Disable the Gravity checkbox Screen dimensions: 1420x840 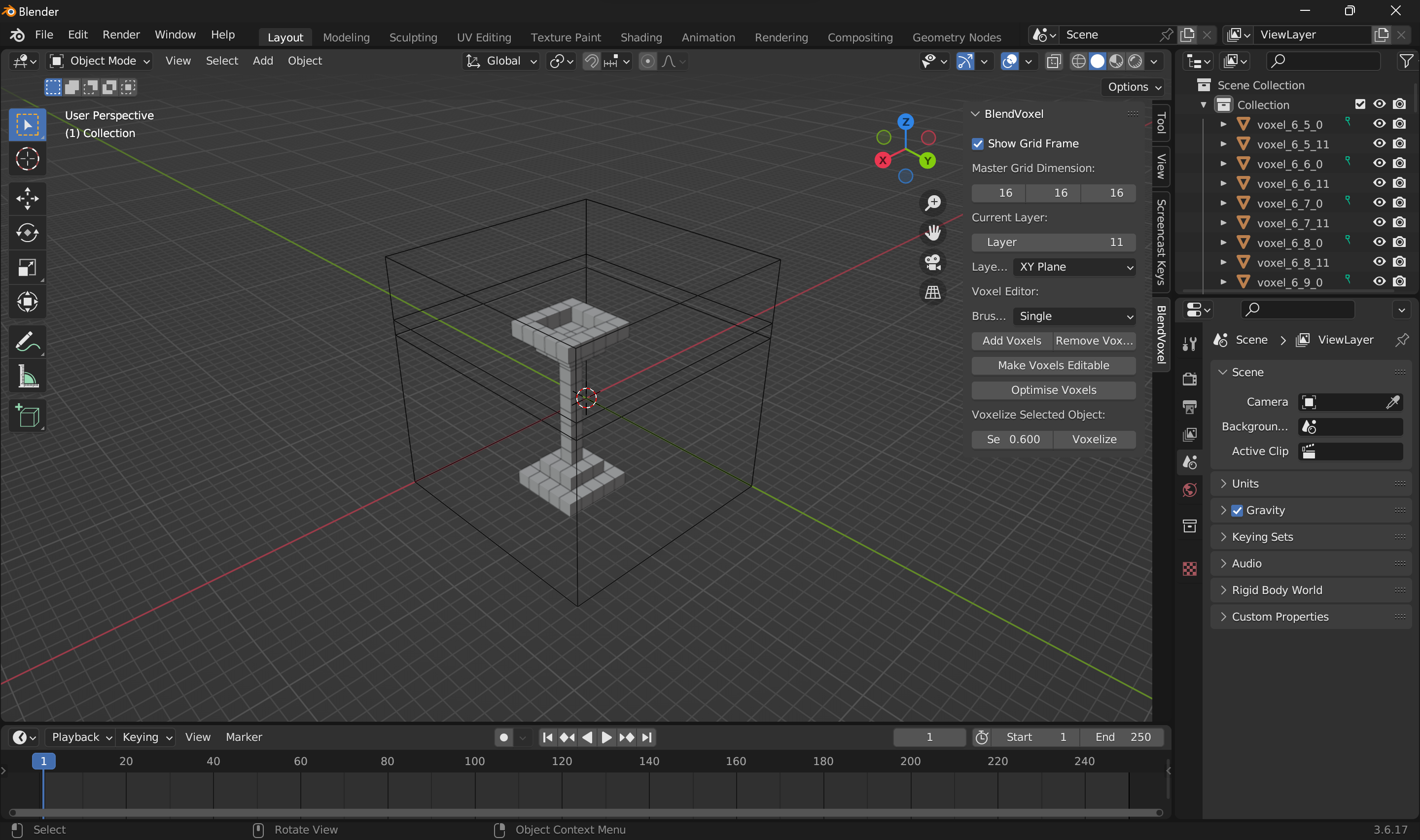1238,511
